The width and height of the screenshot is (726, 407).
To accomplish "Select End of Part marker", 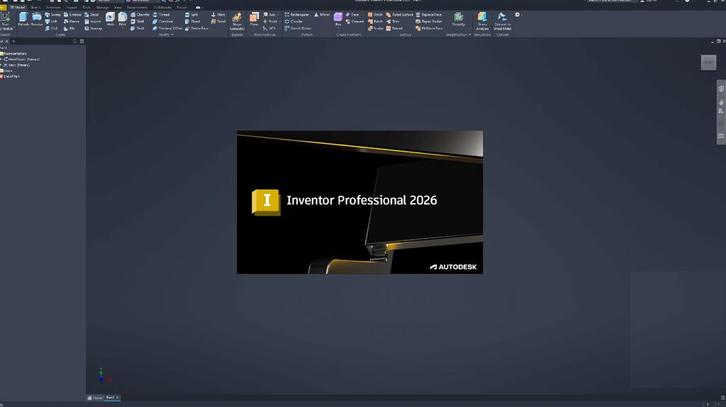I will tap(10, 76).
